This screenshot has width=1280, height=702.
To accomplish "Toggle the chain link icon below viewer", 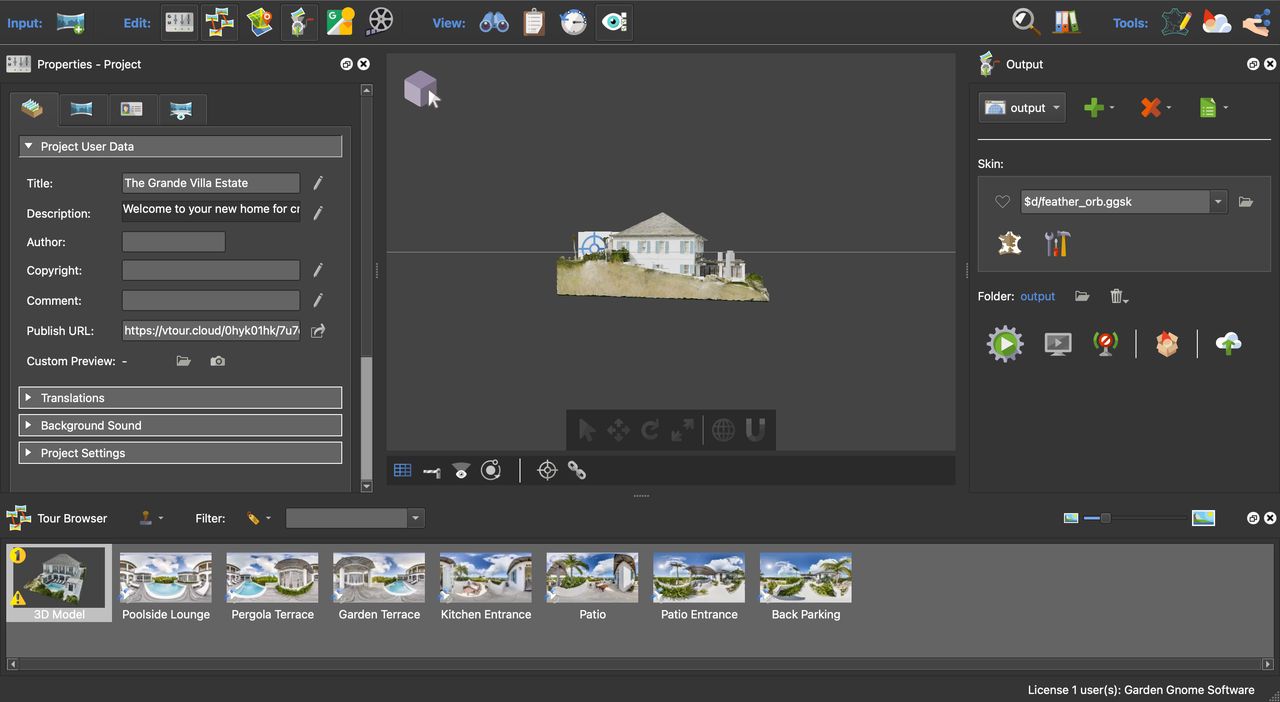I will click(577, 470).
